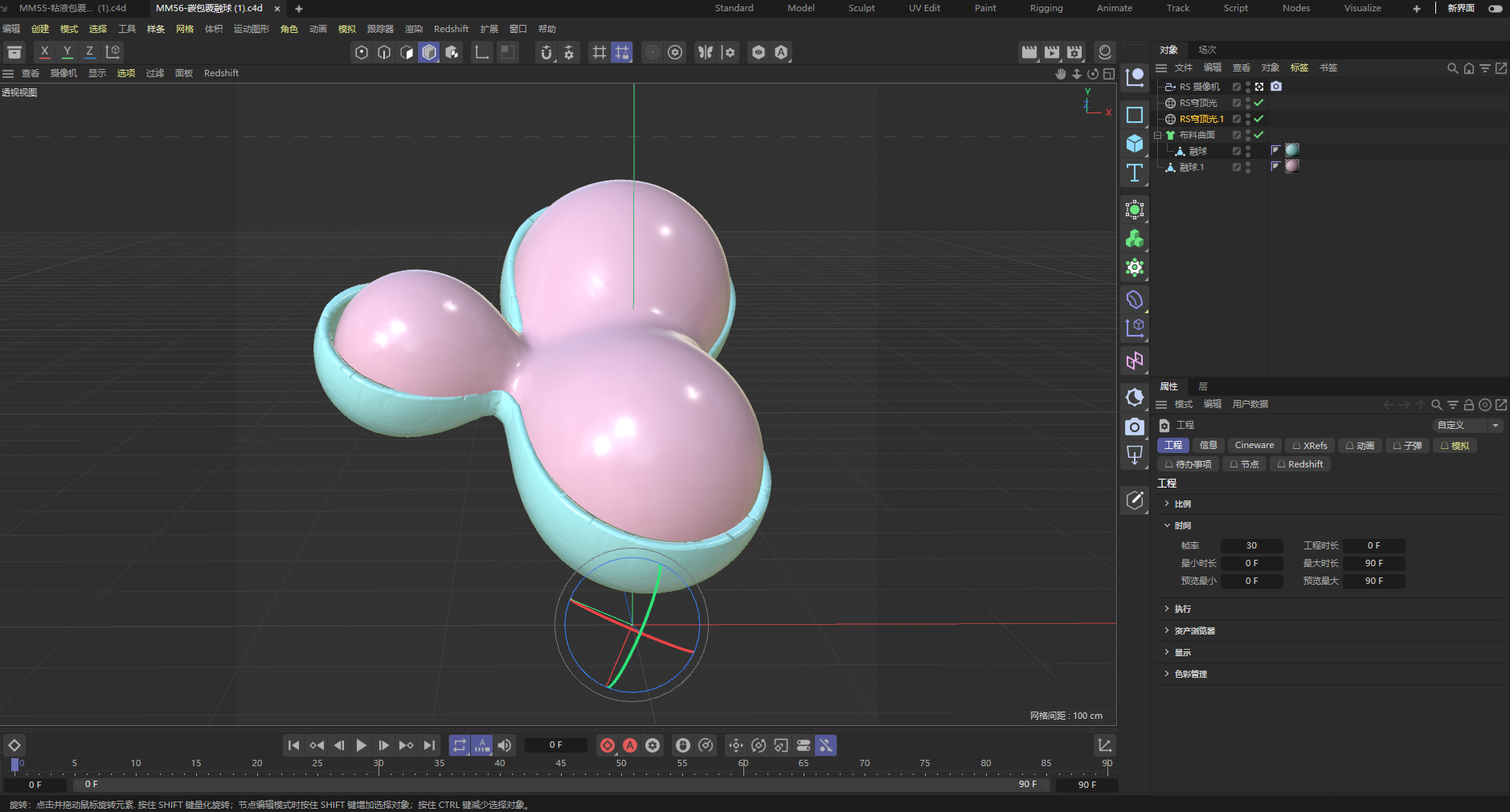The width and height of the screenshot is (1510, 812).
Task: Open snap settings gear icon
Action: pos(569,52)
